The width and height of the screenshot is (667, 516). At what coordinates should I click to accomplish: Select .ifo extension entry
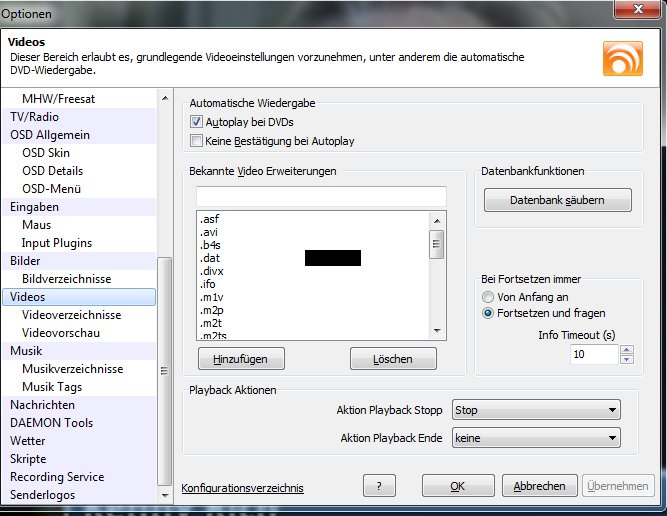point(313,284)
